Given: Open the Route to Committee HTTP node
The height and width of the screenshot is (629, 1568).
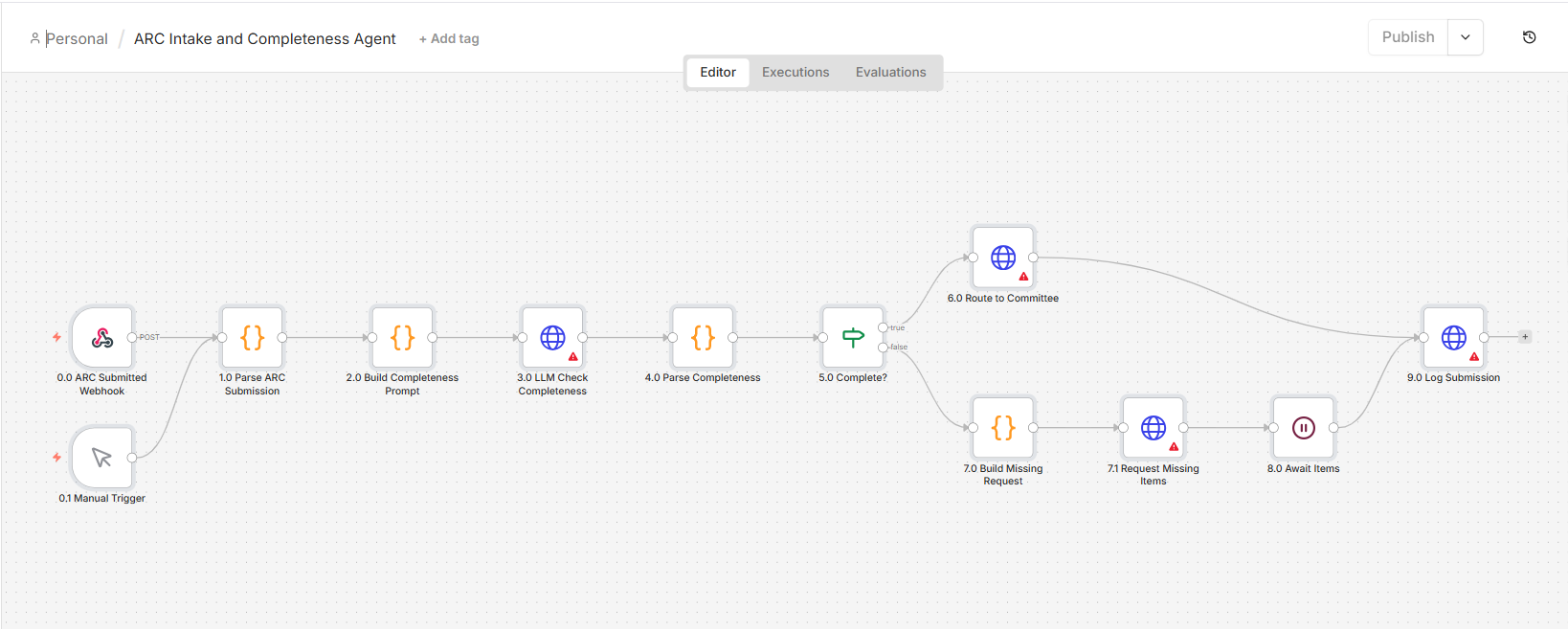Looking at the screenshot, I should 1003,258.
